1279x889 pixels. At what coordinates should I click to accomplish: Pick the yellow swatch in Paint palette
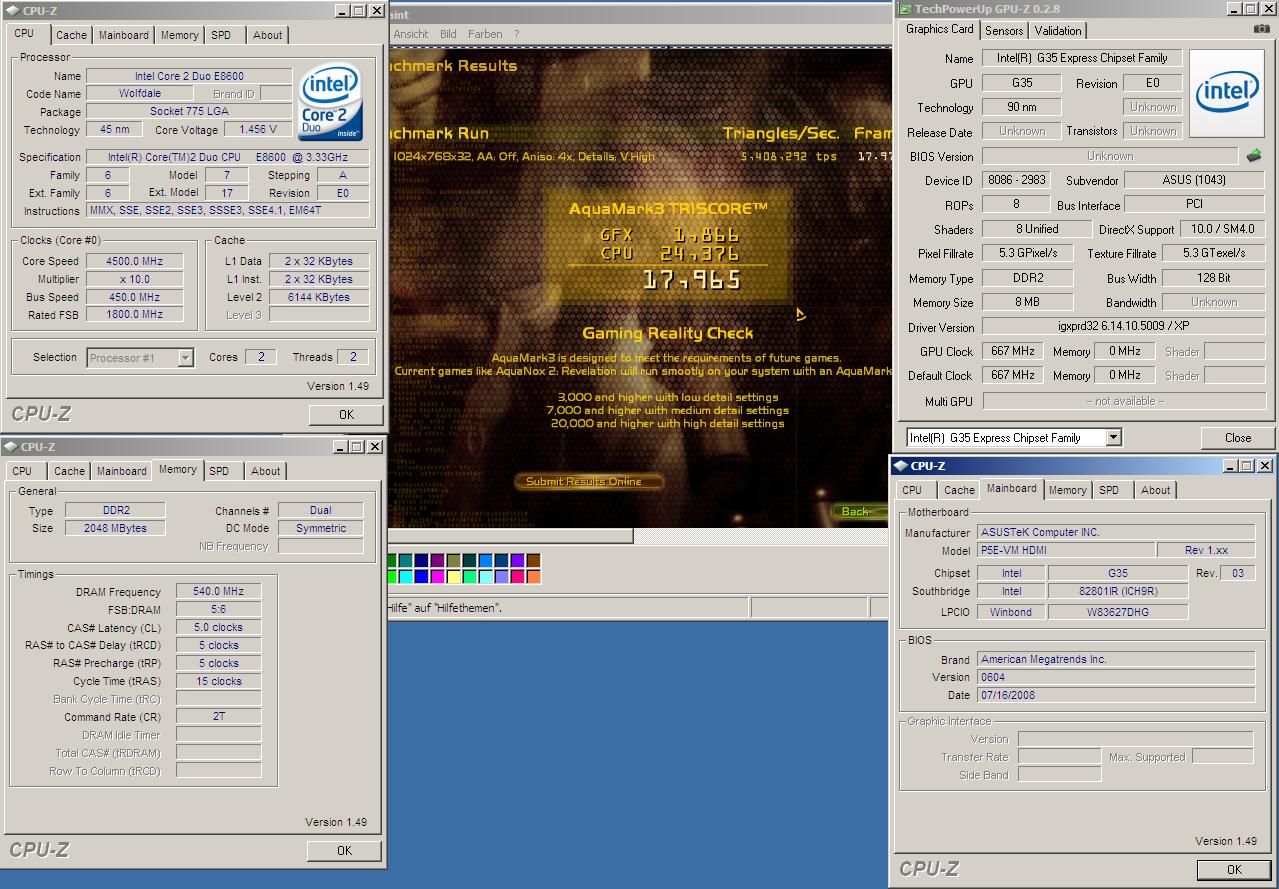pos(454,576)
